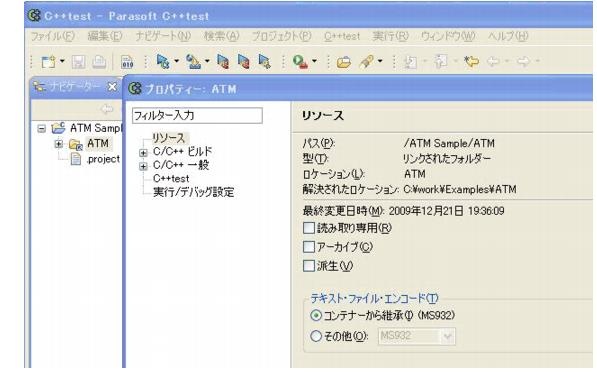Check the 派生 checkbox
597x383 pixels.
309,265
